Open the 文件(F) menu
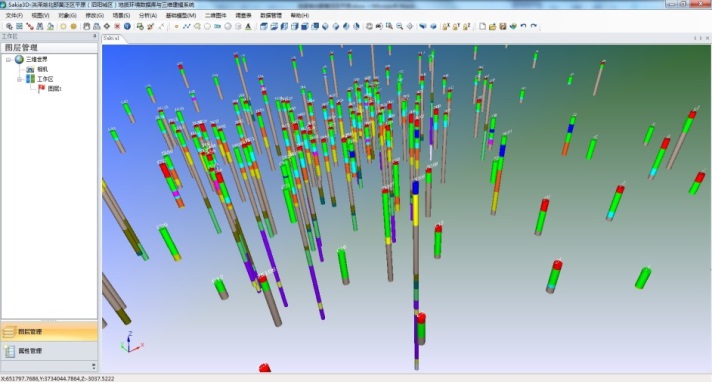The height and width of the screenshot is (382, 712). coord(15,15)
